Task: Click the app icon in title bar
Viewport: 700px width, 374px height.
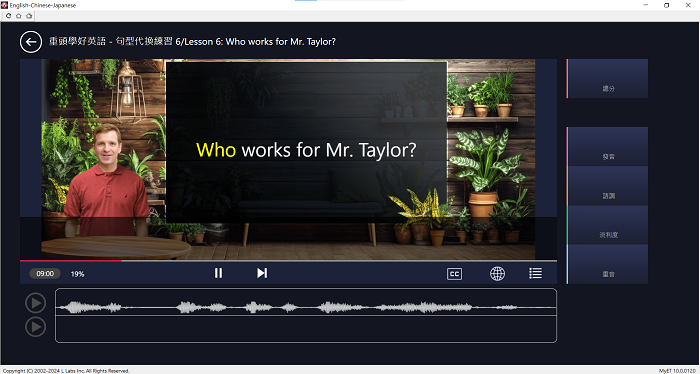Action: pyautogui.click(x=4, y=5)
